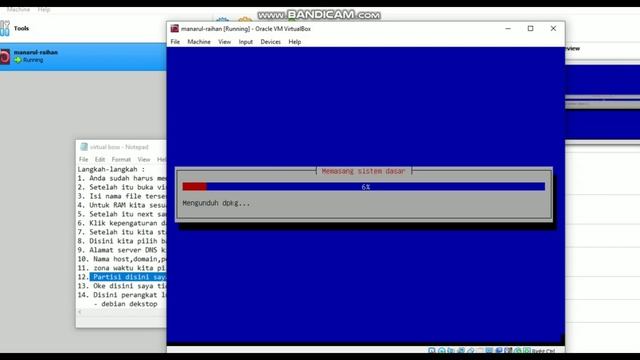Screen dimensions: 640x360
Task: Open Devices menu in VM window
Action: [270, 42]
